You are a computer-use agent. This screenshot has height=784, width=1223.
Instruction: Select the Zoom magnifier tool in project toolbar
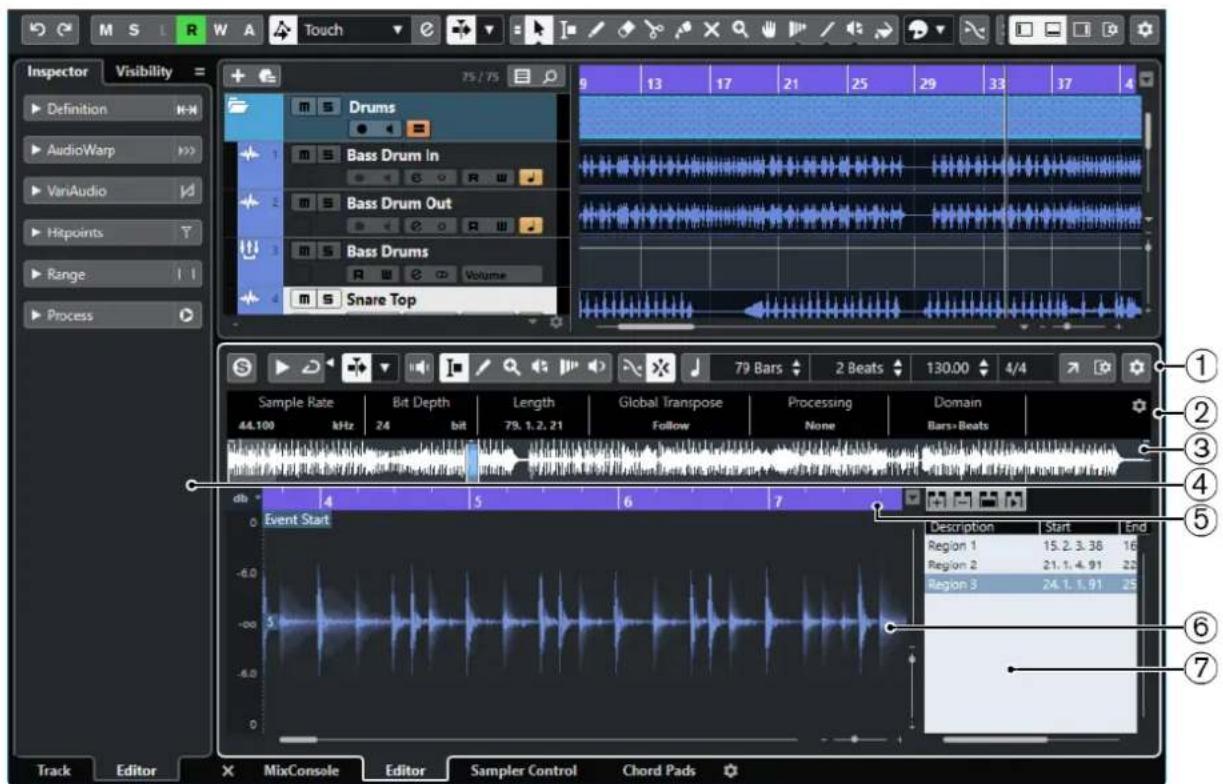click(739, 30)
